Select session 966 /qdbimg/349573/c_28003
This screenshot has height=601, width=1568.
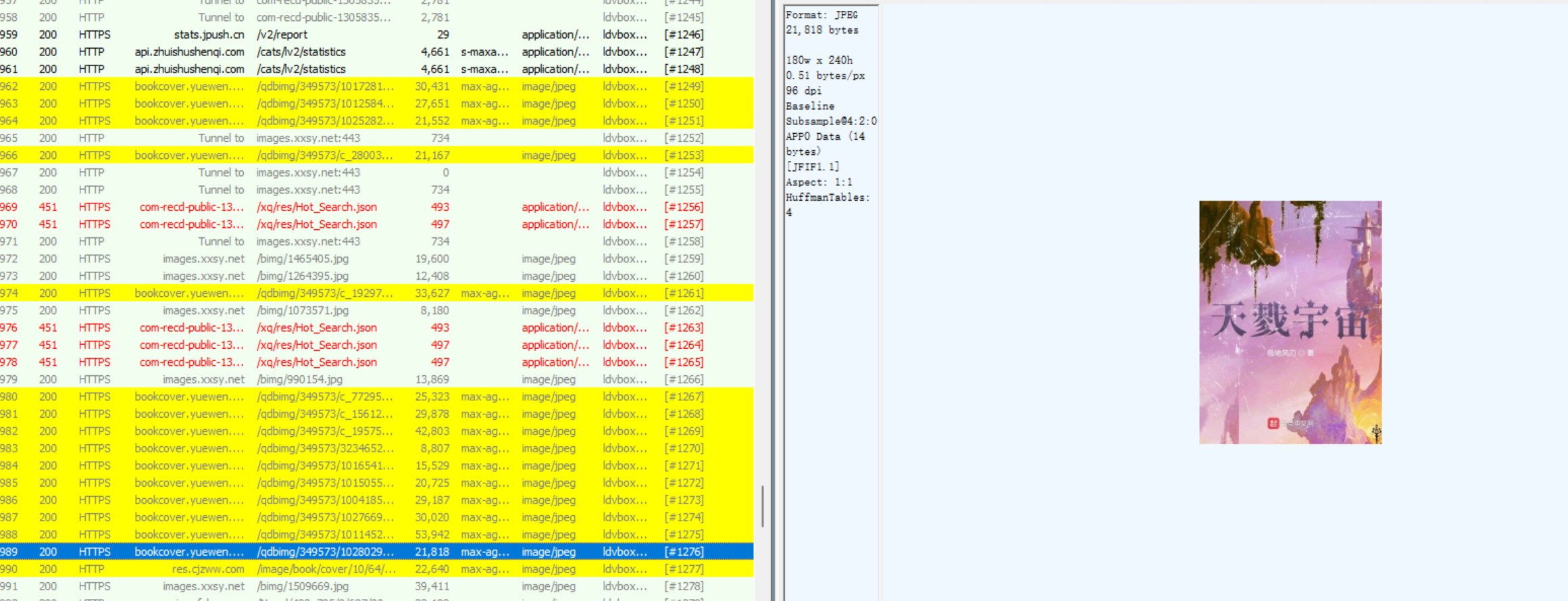pyautogui.click(x=377, y=155)
